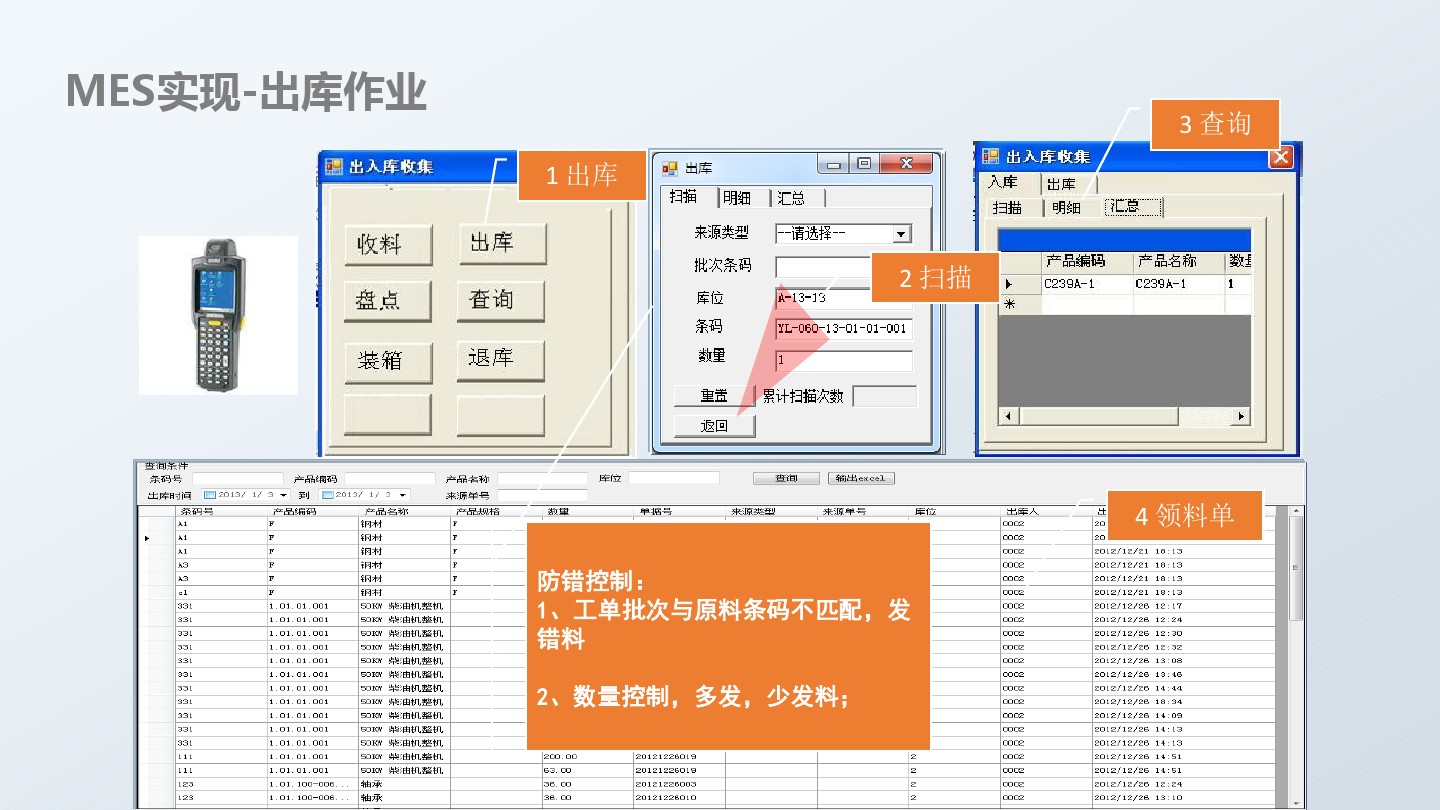Image resolution: width=1440 pixels, height=810 pixels.
Task: Click the 重置 button
Action: pos(713,396)
